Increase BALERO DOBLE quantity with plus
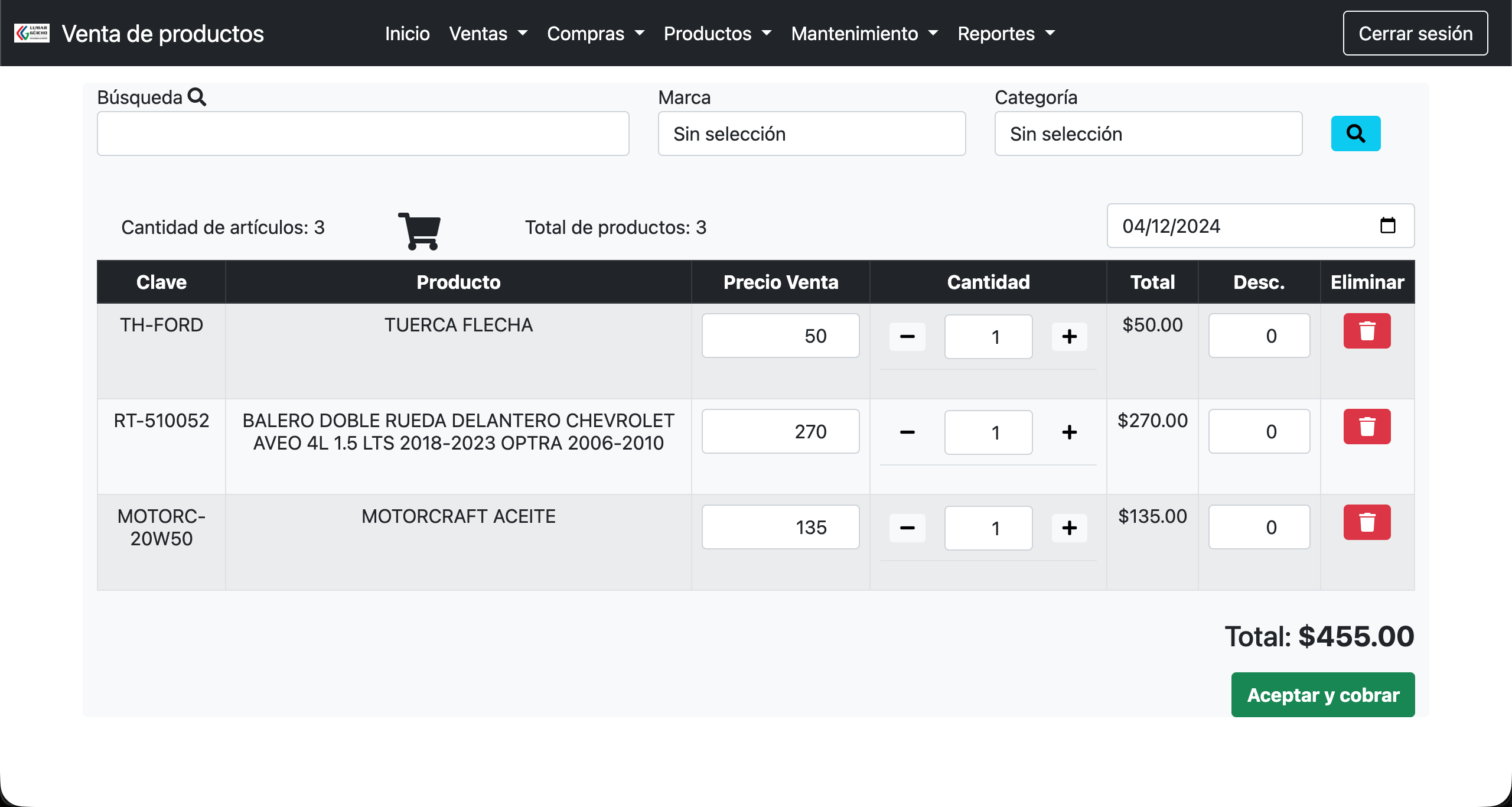Viewport: 1512px width, 807px height. tap(1070, 432)
